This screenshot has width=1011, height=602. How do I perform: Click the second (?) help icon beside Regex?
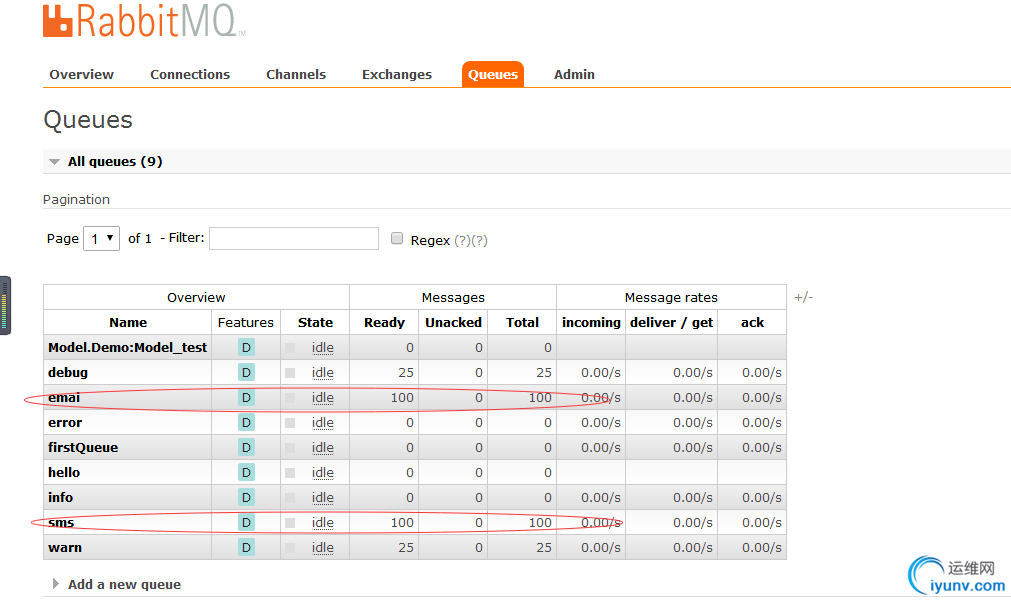pos(479,240)
